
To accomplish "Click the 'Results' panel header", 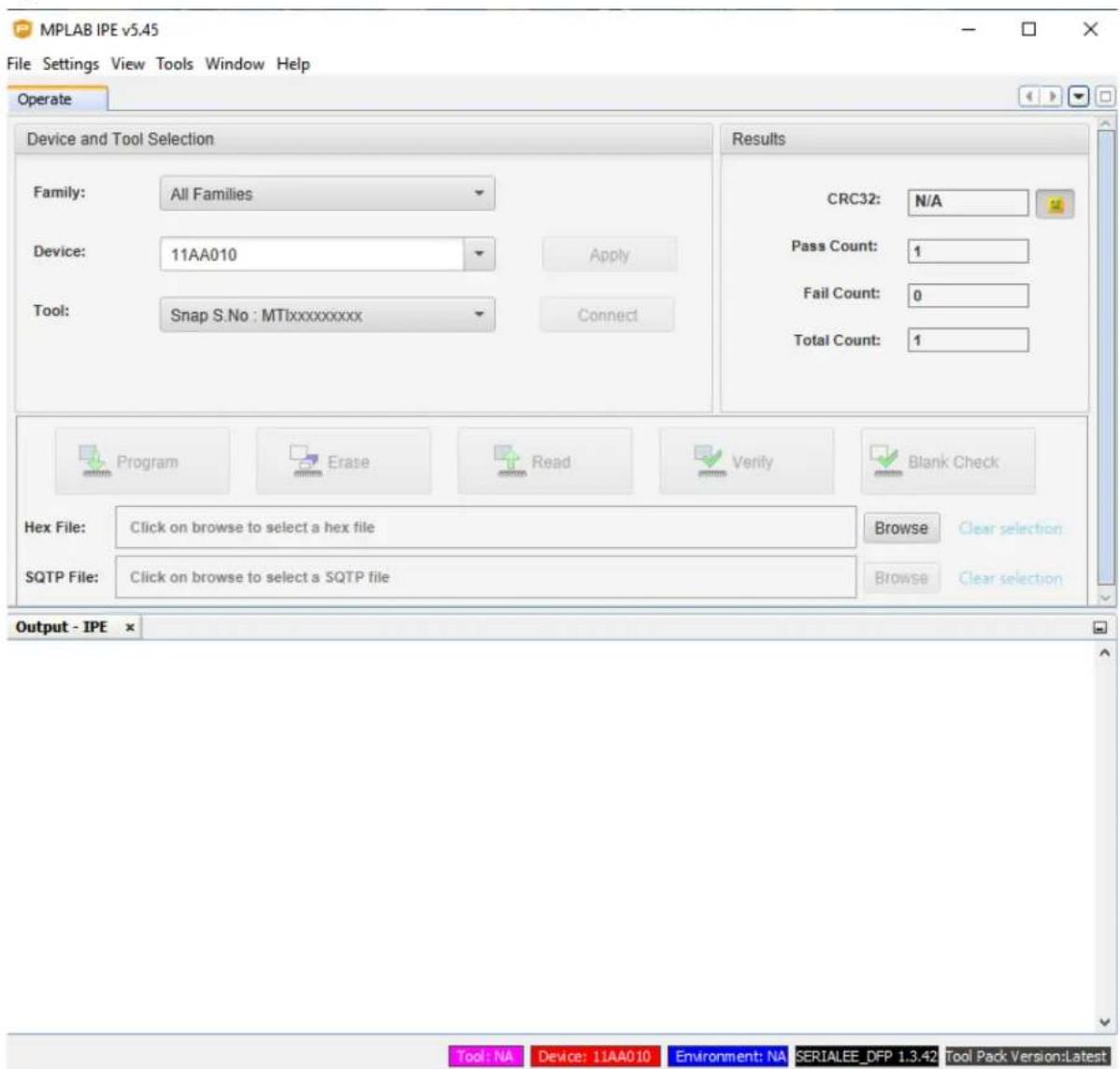I will 904,139.
